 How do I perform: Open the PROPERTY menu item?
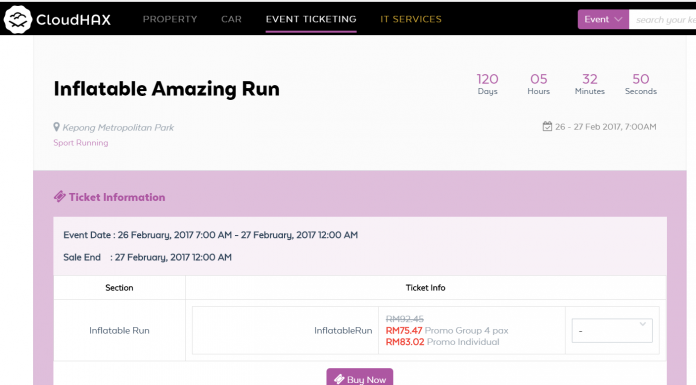coord(170,19)
